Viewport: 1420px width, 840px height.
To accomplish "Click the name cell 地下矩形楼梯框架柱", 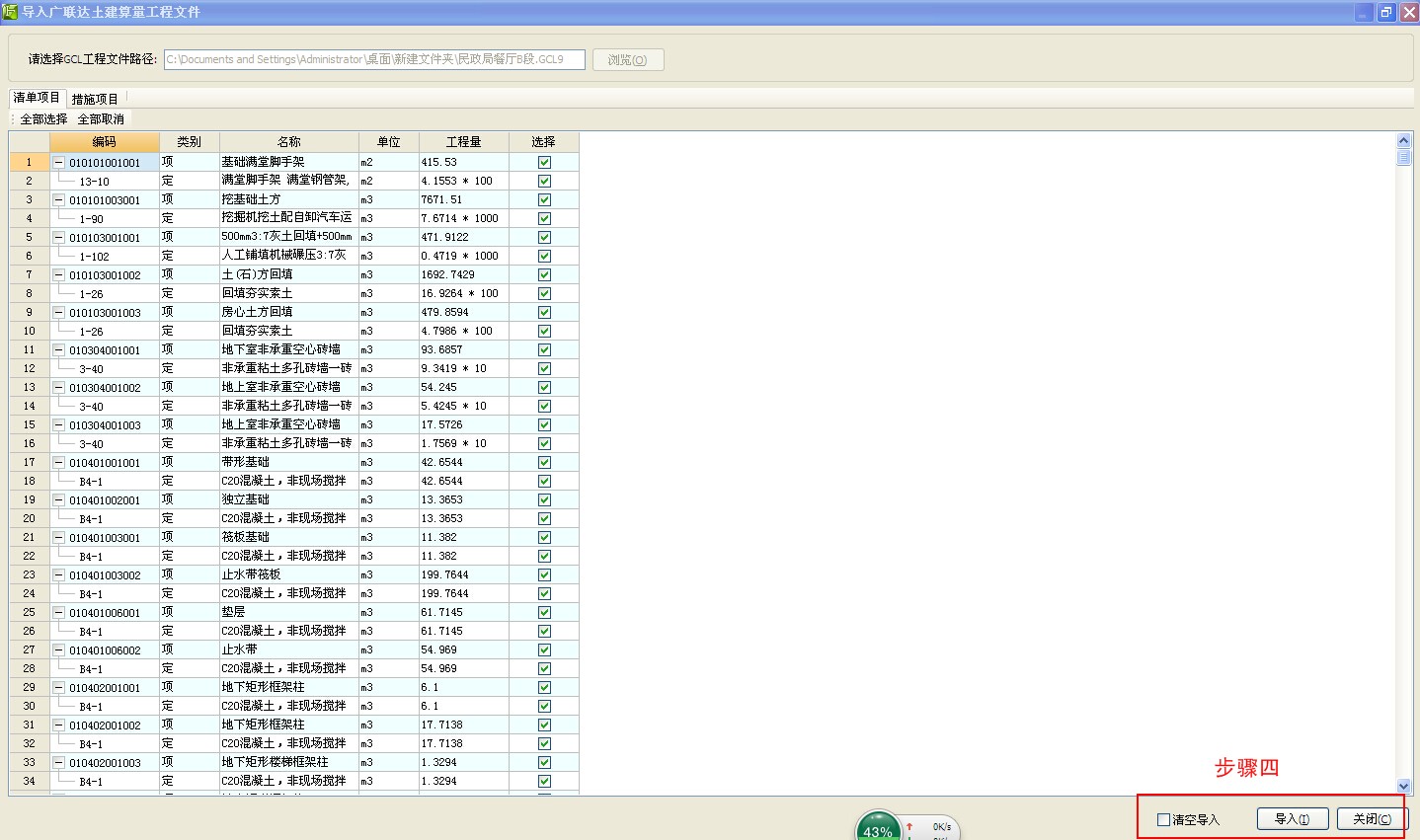I will point(289,762).
